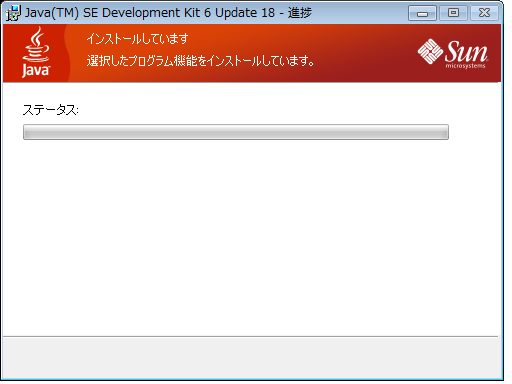Viewport: 512px width, 384px height.
Task: Minimize the Java SE Development Kit window
Action: coord(422,13)
